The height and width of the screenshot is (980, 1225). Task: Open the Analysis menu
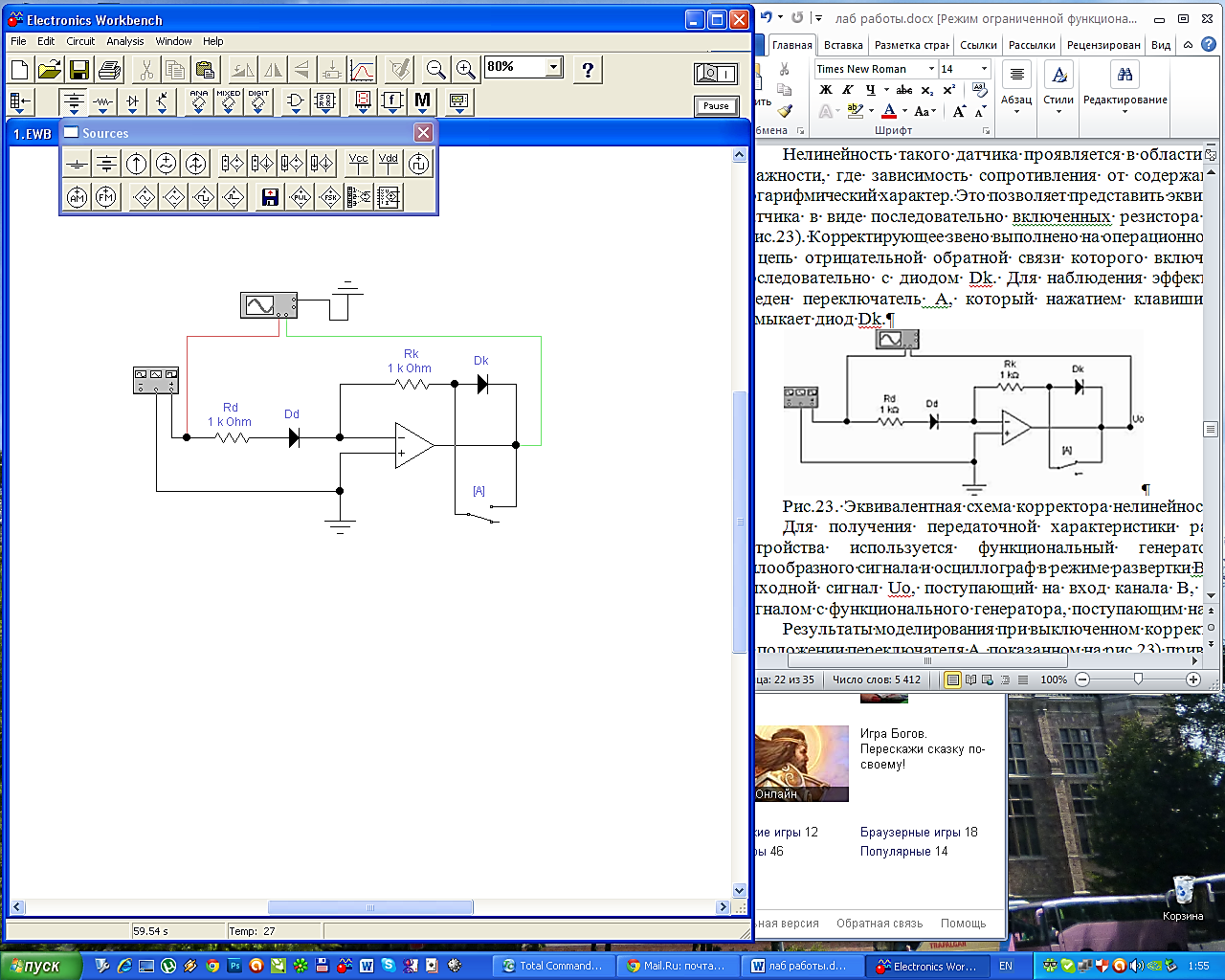coord(125,41)
